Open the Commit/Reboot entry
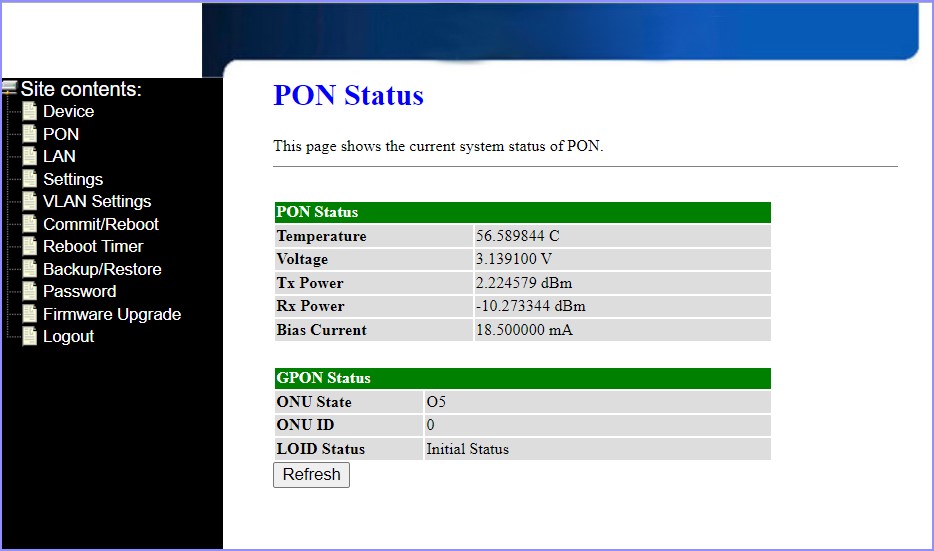The image size is (934, 551). [x=101, y=224]
